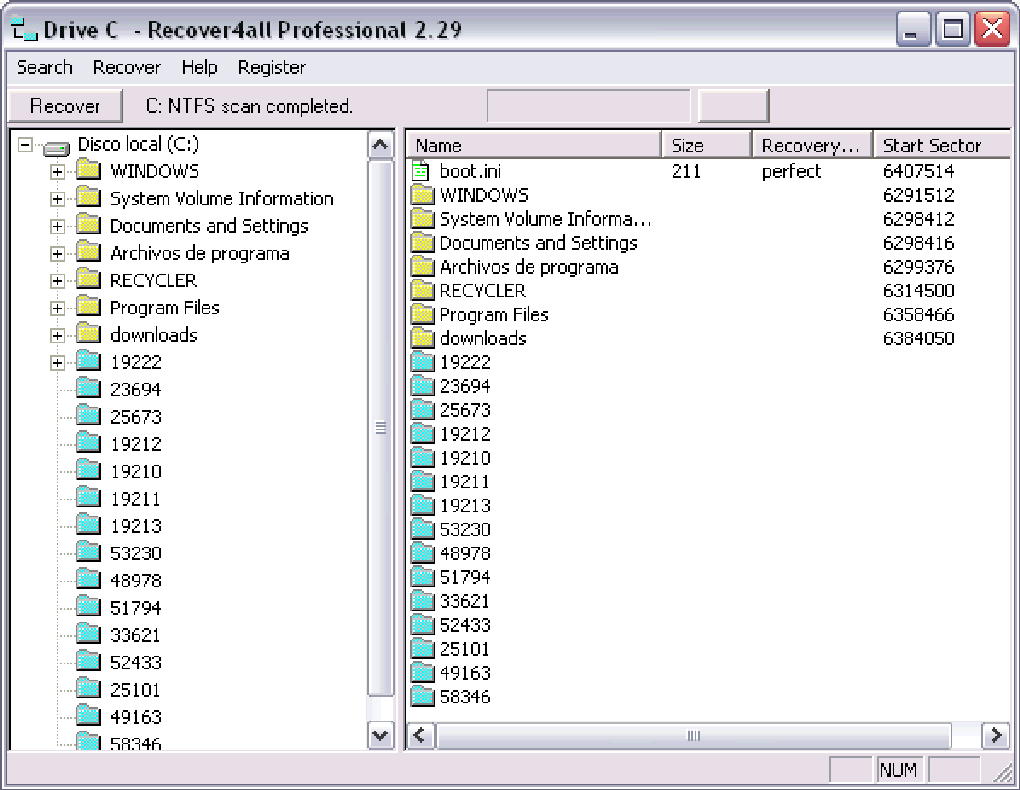Click start sector value 6314500
This screenshot has height=790, width=1020.
pyautogui.click(x=919, y=291)
